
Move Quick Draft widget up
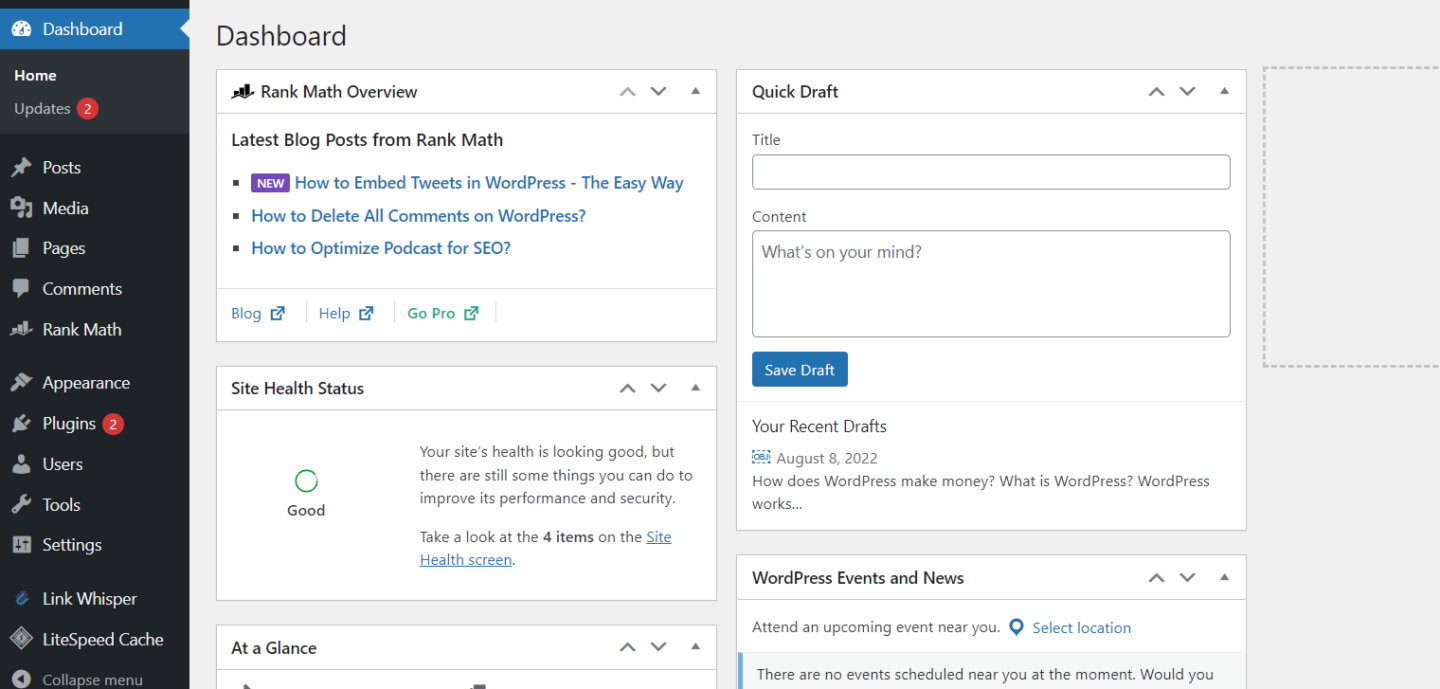click(1156, 91)
